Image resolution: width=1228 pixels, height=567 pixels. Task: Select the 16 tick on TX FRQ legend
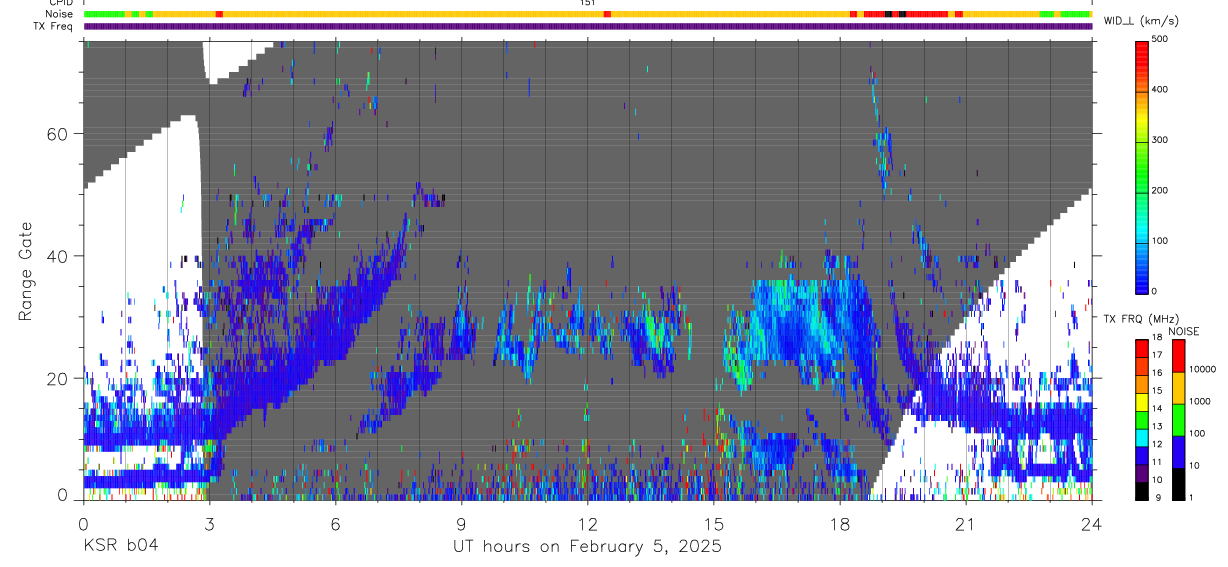click(1158, 374)
